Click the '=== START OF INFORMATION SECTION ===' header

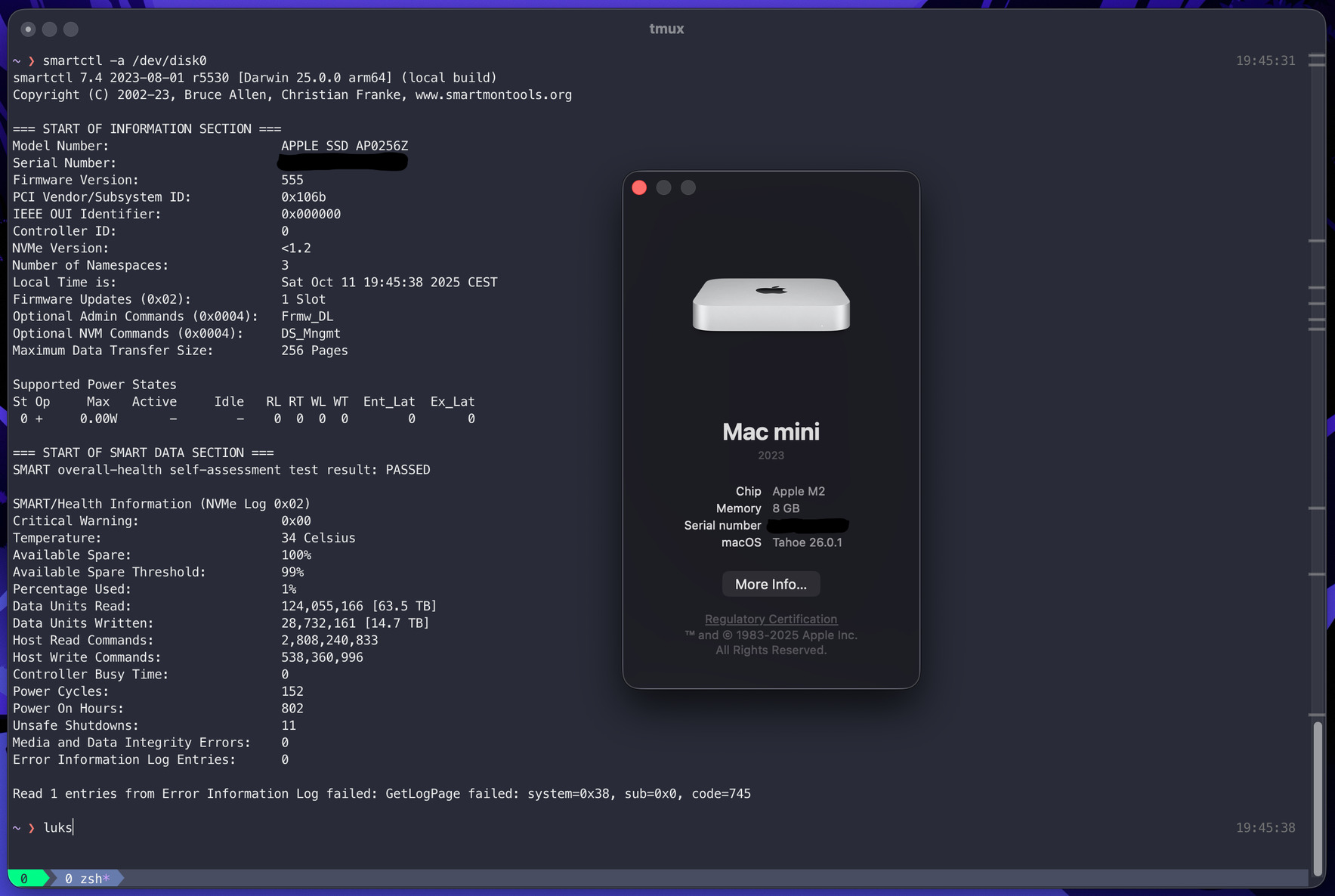tap(147, 129)
